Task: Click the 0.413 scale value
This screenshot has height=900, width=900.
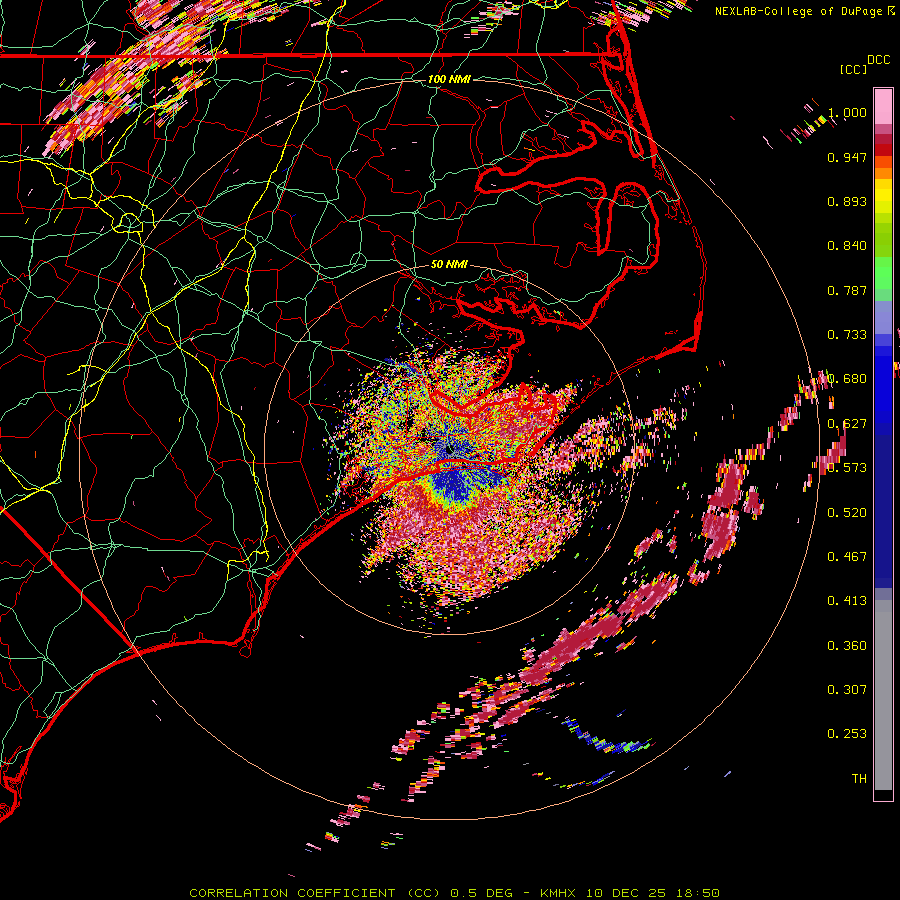Action: tap(847, 601)
